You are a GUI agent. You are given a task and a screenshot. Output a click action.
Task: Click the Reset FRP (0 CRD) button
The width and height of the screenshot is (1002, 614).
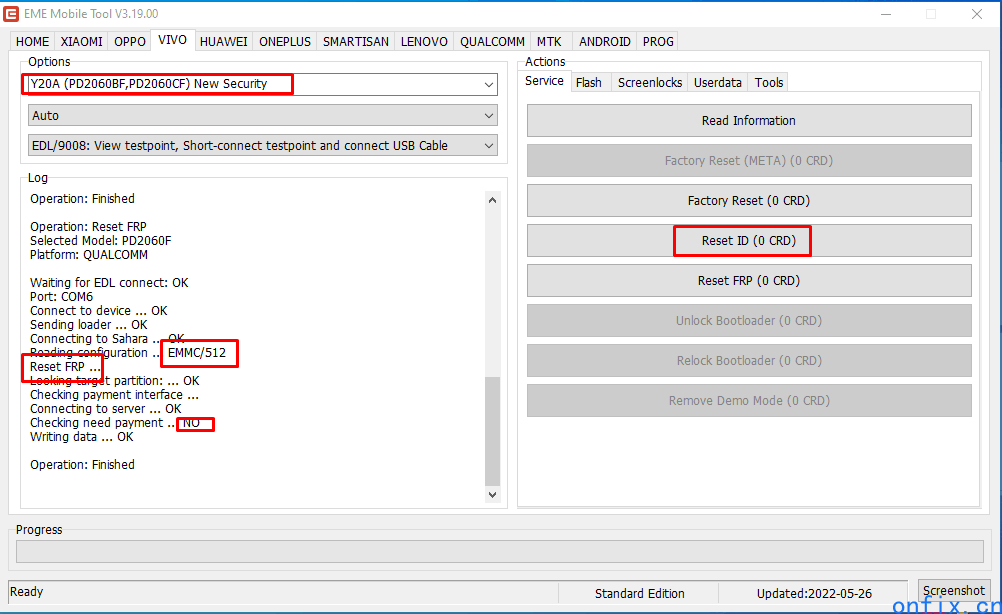(x=749, y=281)
